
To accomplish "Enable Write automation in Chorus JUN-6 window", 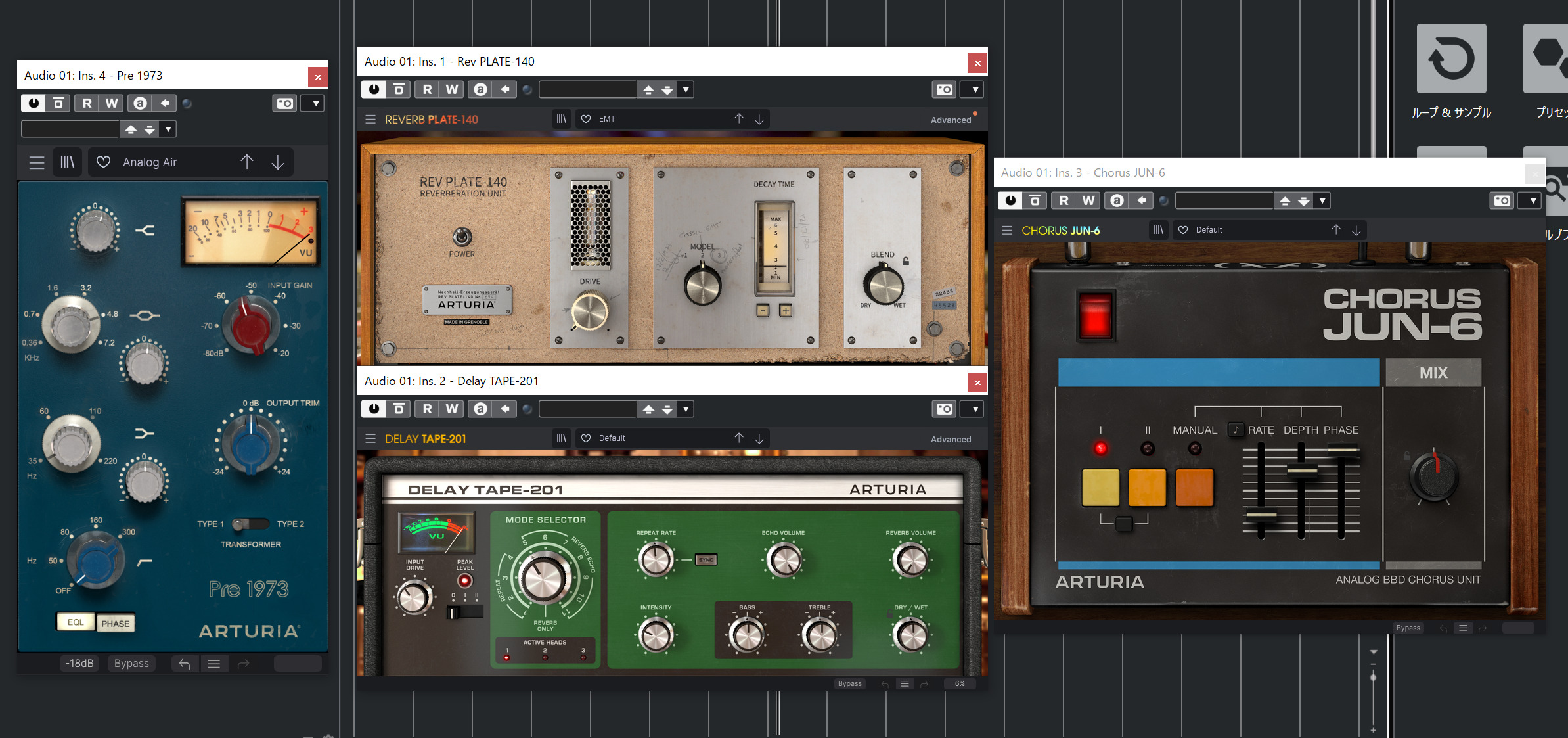I will point(1088,200).
